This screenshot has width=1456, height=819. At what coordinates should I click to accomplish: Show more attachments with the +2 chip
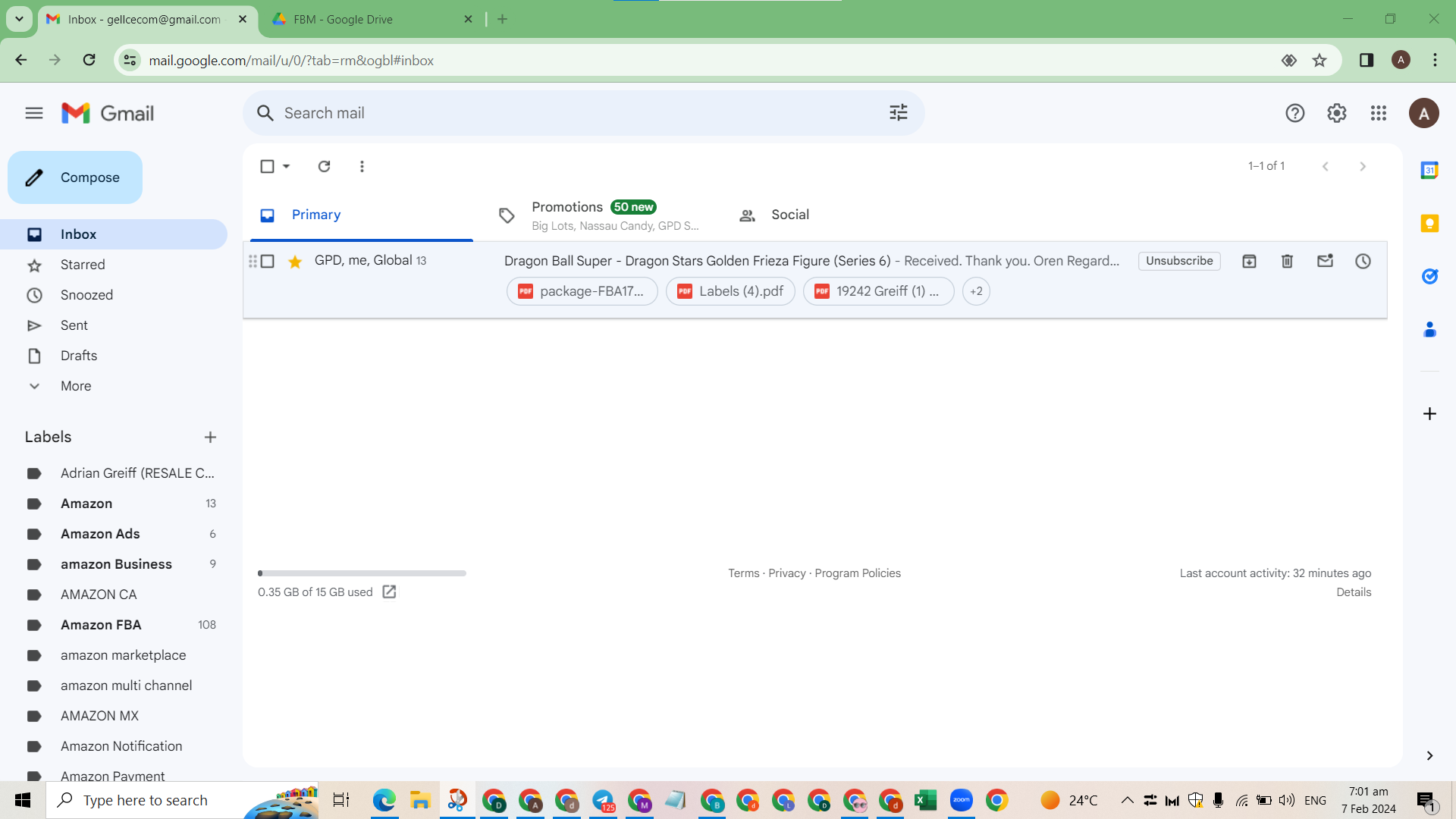(x=976, y=291)
